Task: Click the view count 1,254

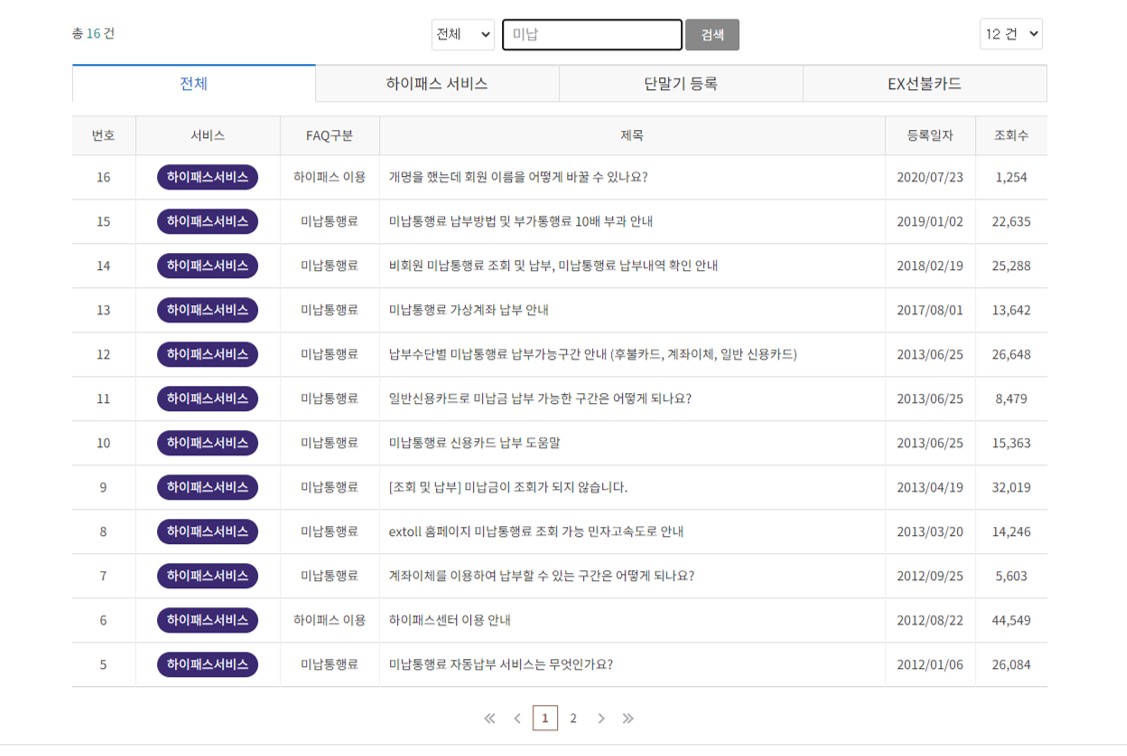Action: (x=1011, y=177)
